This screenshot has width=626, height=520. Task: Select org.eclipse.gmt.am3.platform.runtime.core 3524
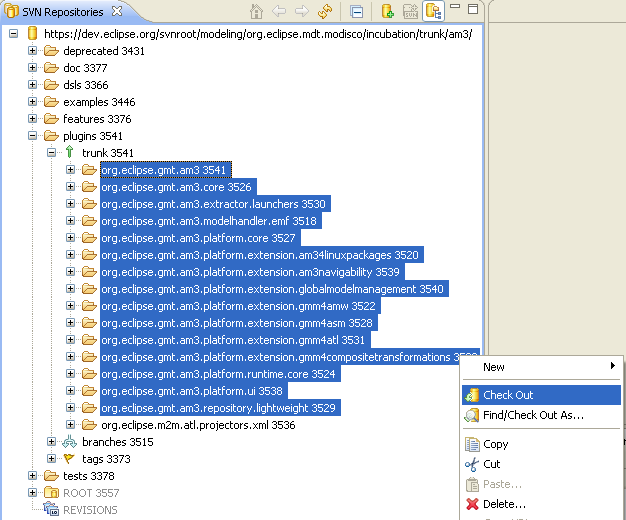pos(220,374)
